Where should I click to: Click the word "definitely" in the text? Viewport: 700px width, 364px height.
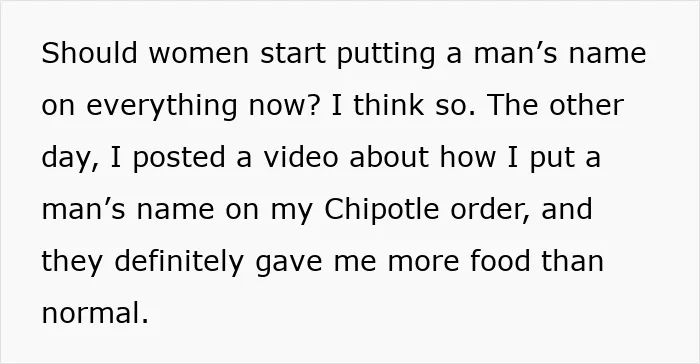click(x=179, y=263)
